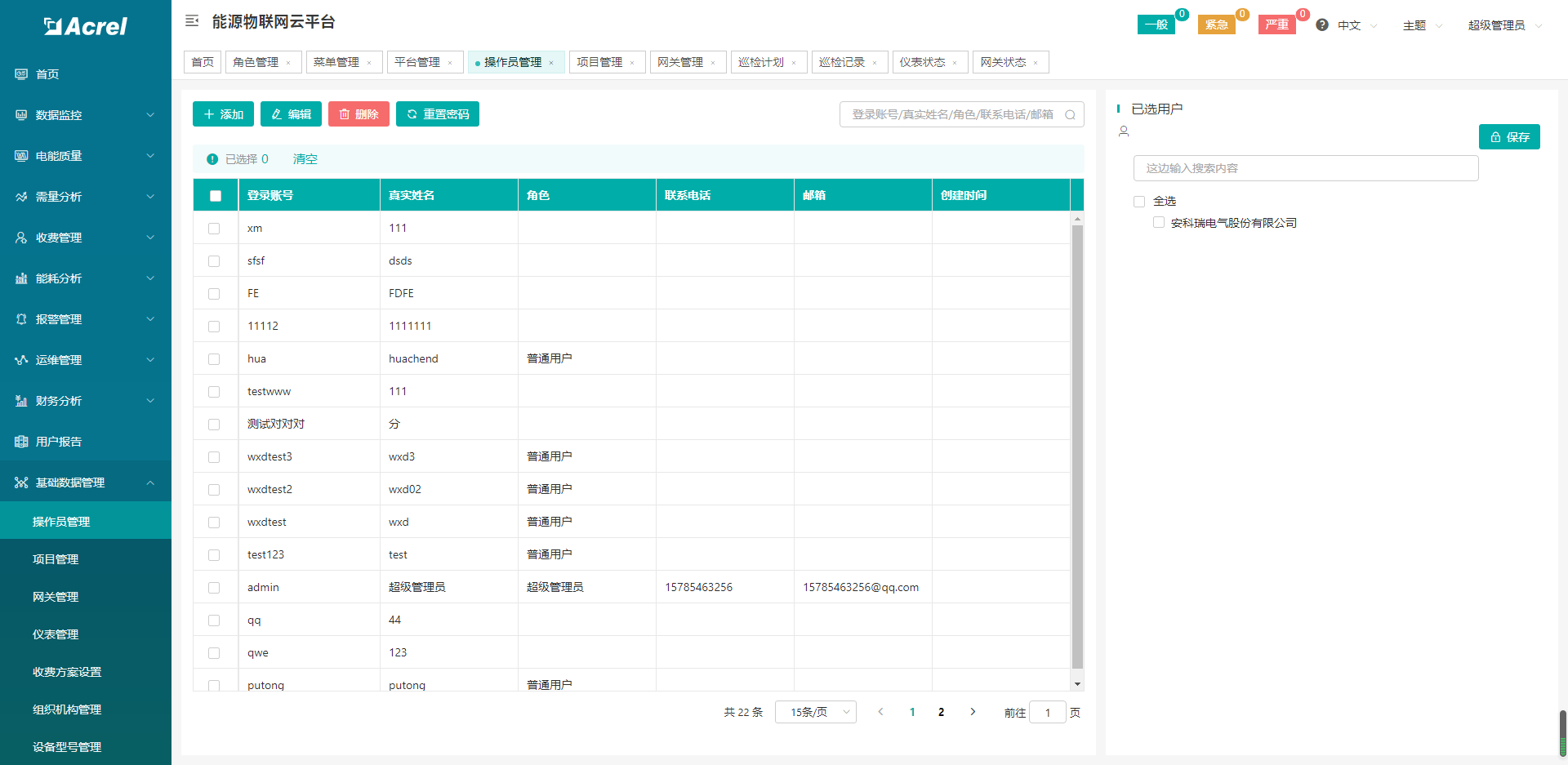This screenshot has width=1568, height=765.
Task: Click the energy analysis chart icon
Action: [x=21, y=278]
